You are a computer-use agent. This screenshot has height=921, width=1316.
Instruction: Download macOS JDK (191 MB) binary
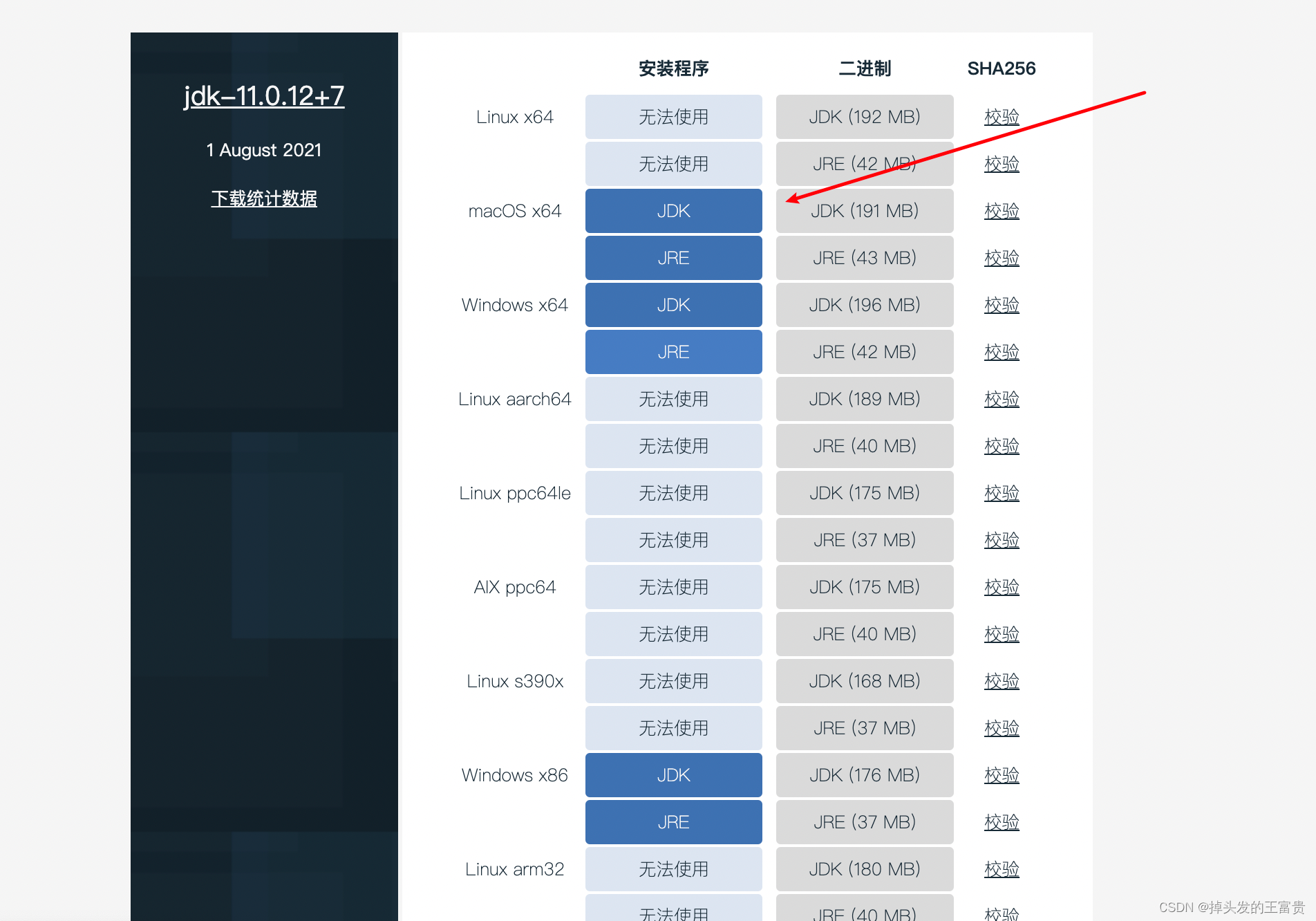point(865,211)
